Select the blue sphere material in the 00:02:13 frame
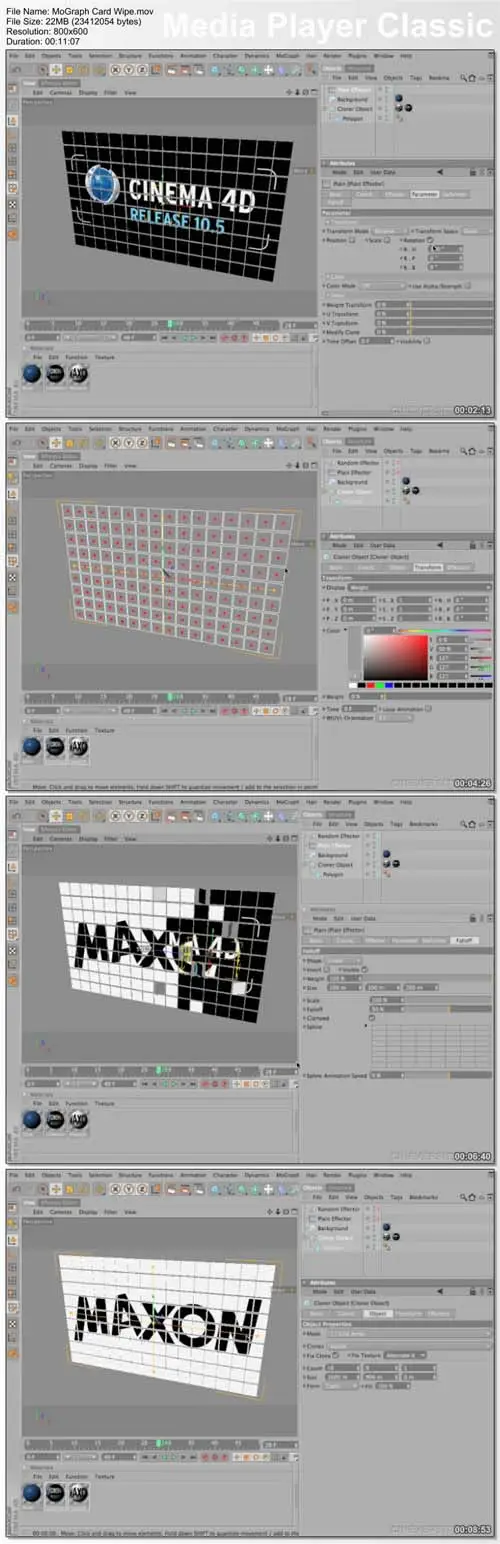 pyautogui.click(x=32, y=373)
